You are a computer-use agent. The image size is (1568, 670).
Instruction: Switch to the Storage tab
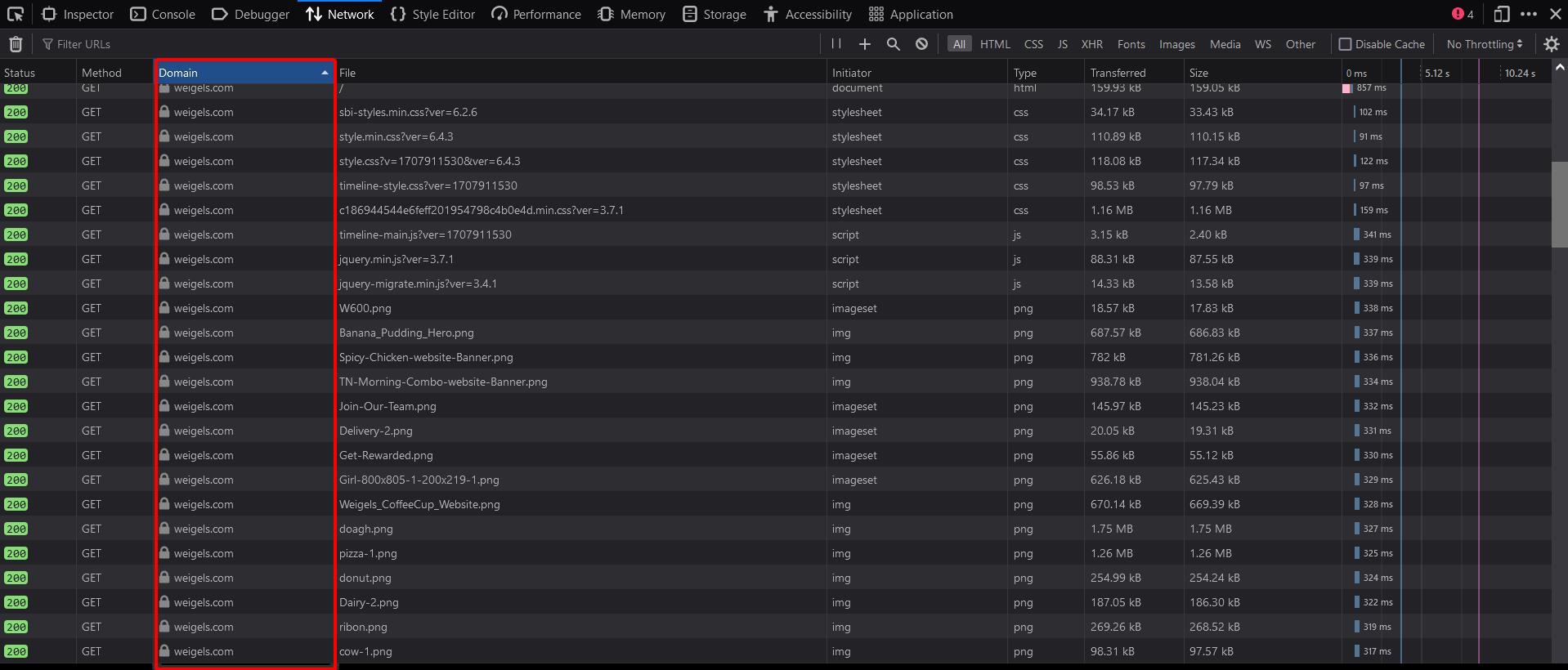715,14
